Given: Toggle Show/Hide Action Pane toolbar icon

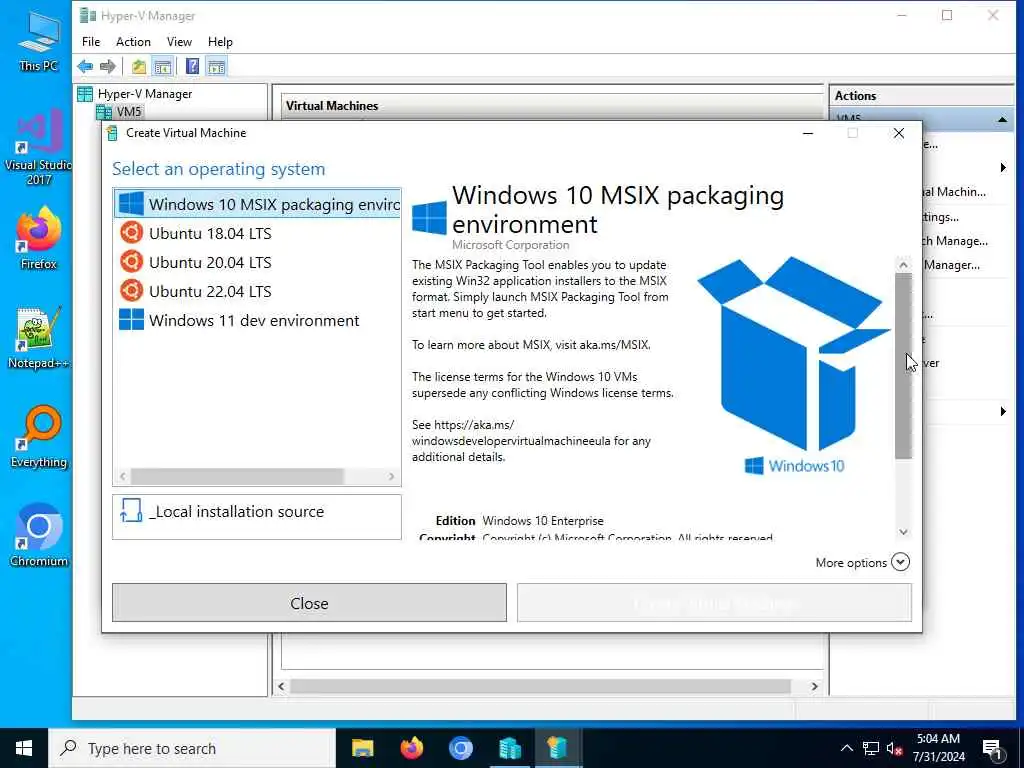Looking at the screenshot, I should [x=216, y=67].
